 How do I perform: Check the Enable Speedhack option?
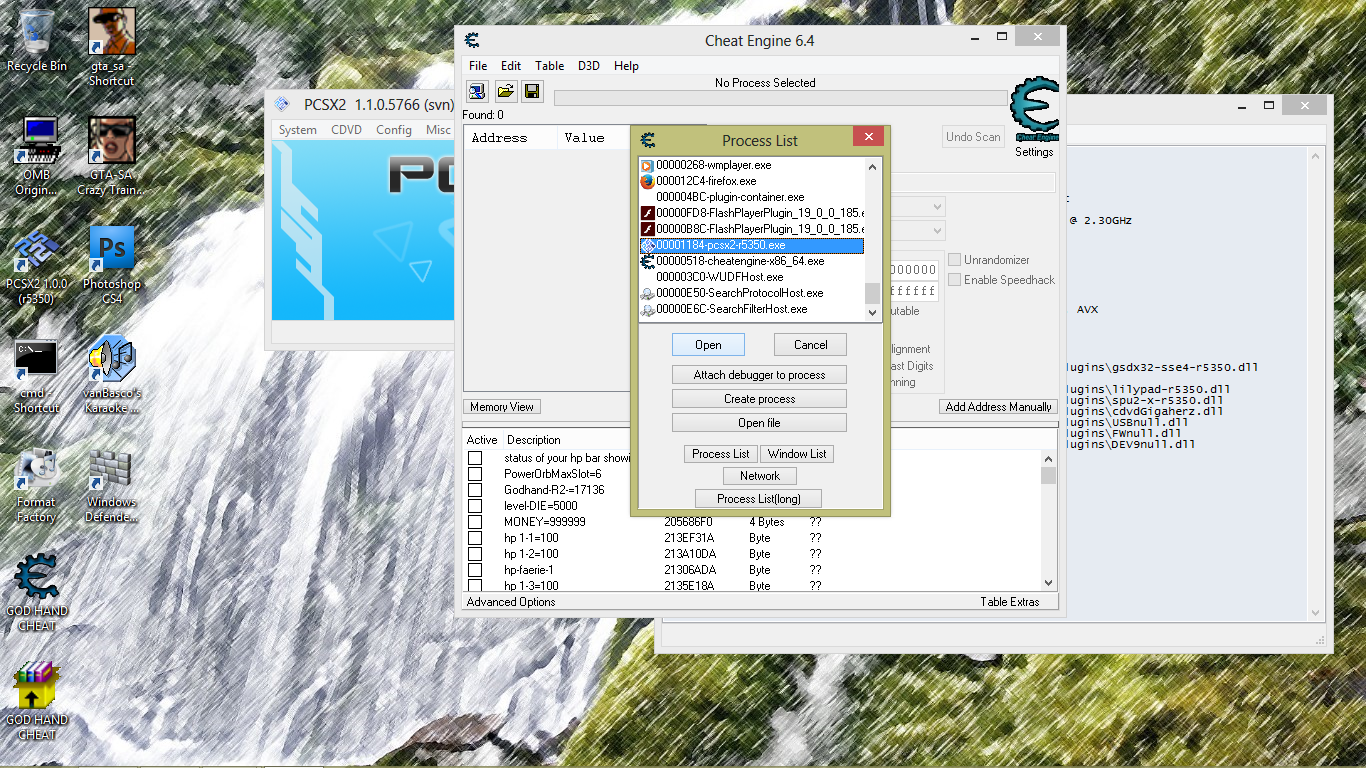click(x=954, y=280)
